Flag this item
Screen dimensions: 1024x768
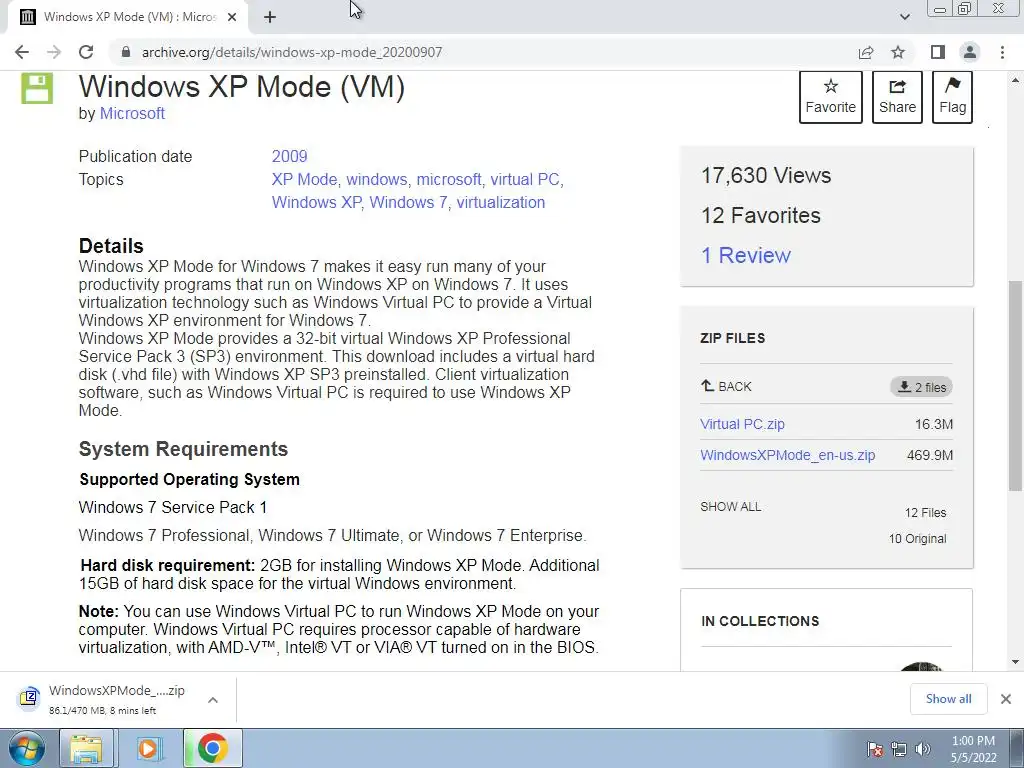coord(952,97)
